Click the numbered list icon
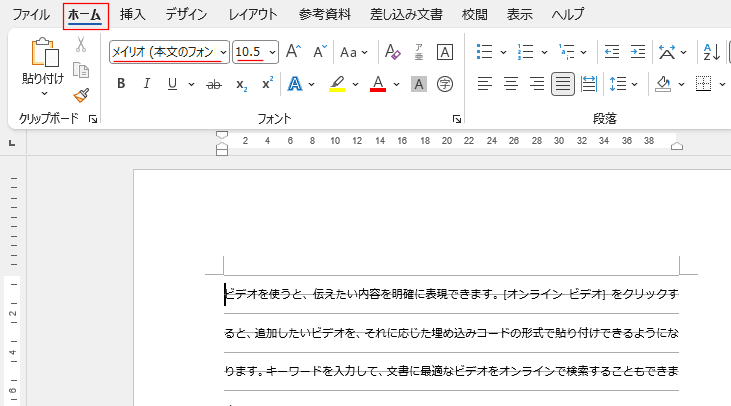The height and width of the screenshot is (406, 731). [x=525, y=52]
